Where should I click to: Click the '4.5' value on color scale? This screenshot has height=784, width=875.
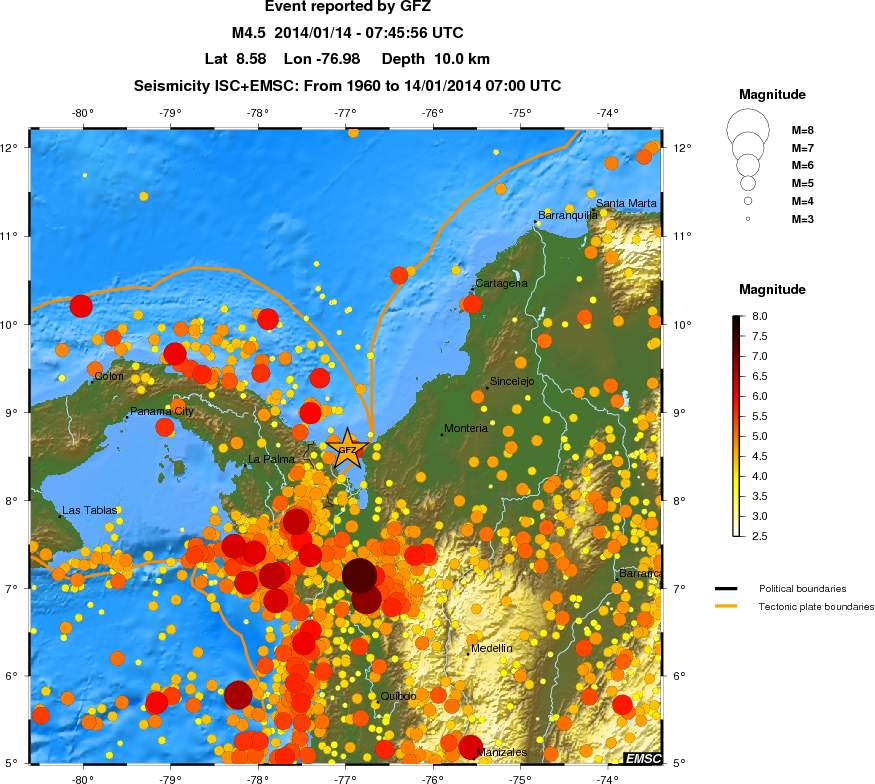759,456
